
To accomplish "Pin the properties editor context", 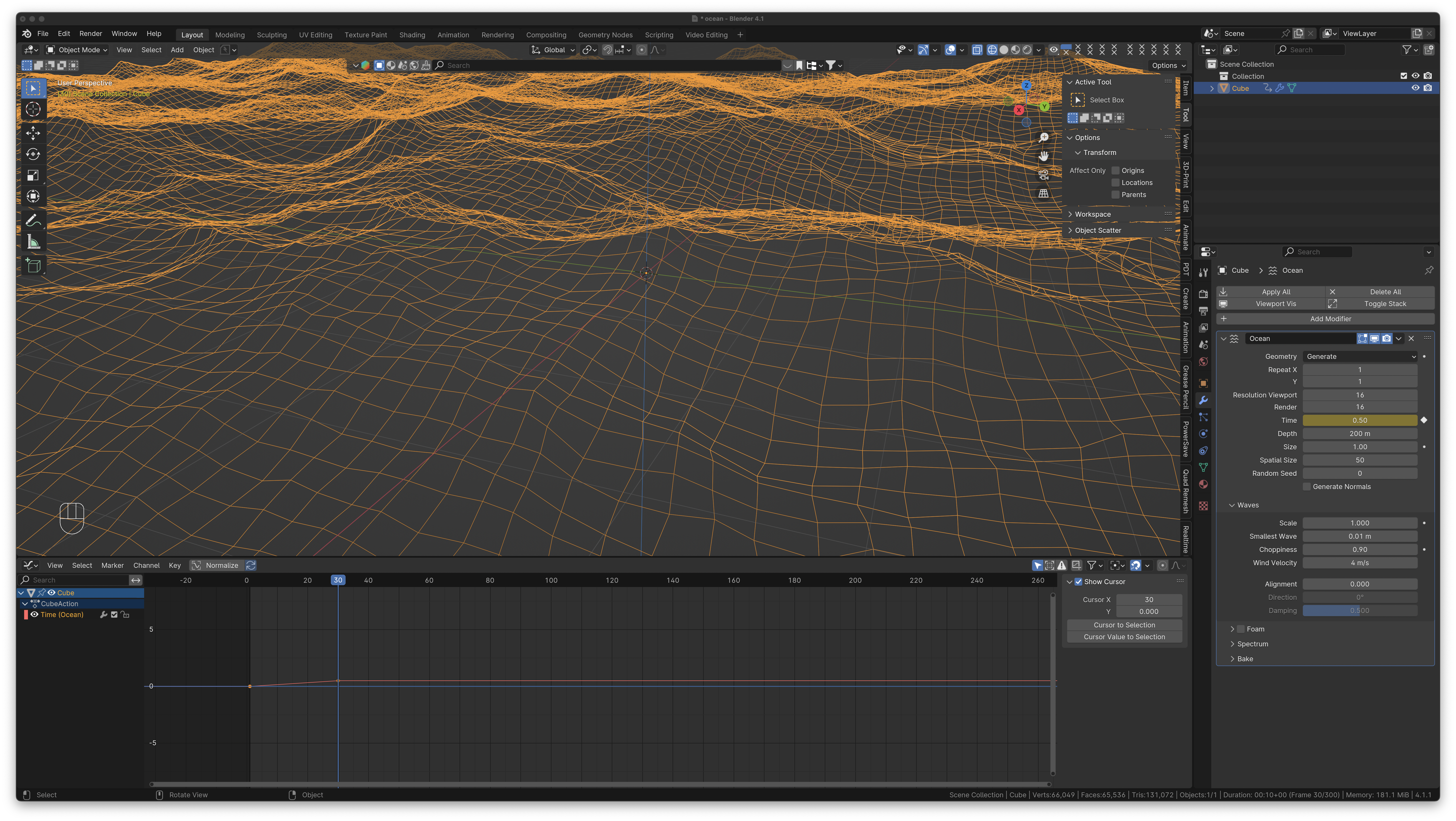I will click(x=1429, y=270).
